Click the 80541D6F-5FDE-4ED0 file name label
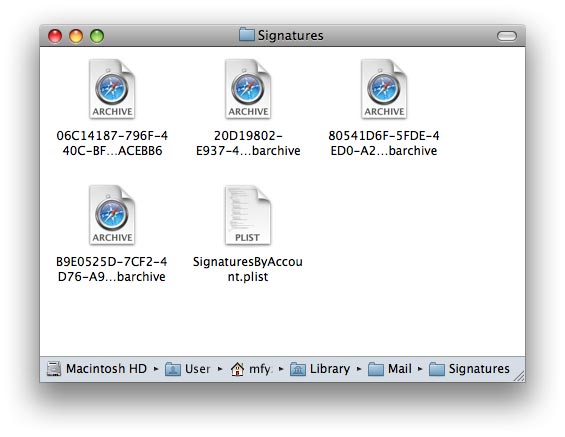 click(x=384, y=143)
